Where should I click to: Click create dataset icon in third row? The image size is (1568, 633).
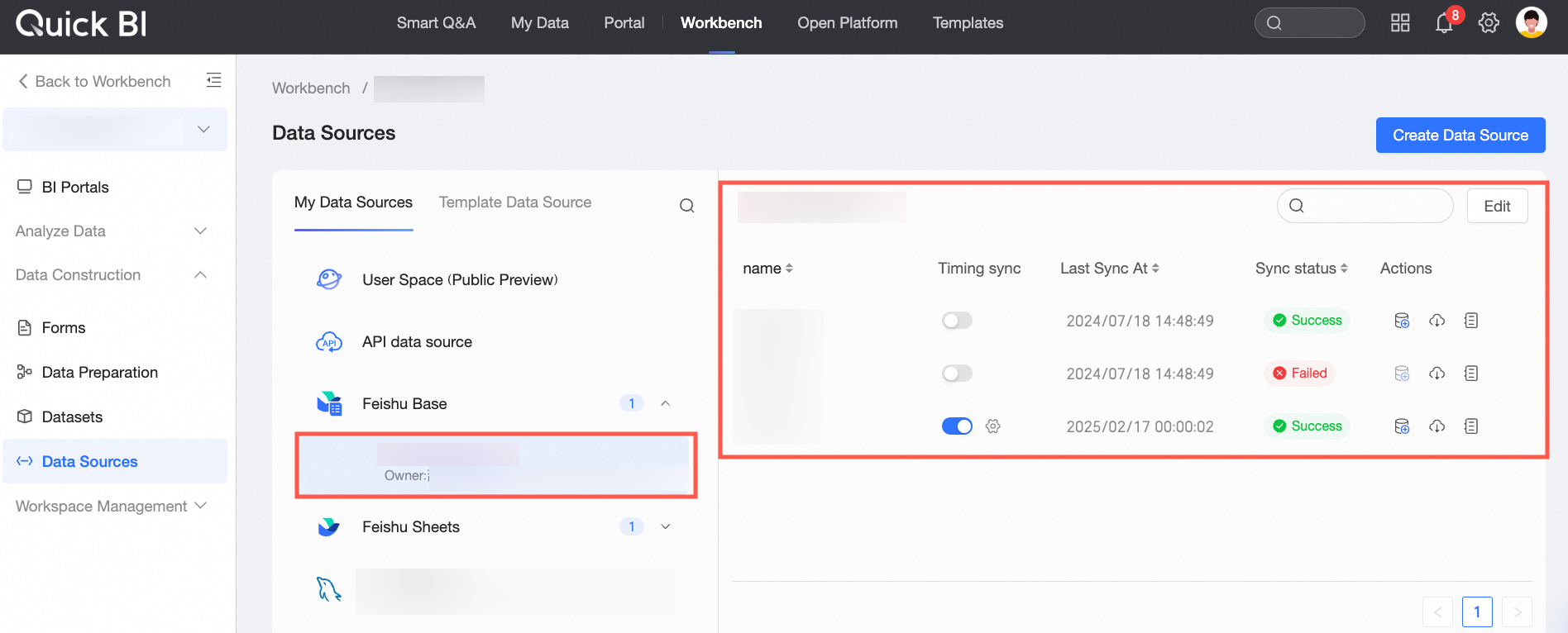coord(1402,426)
